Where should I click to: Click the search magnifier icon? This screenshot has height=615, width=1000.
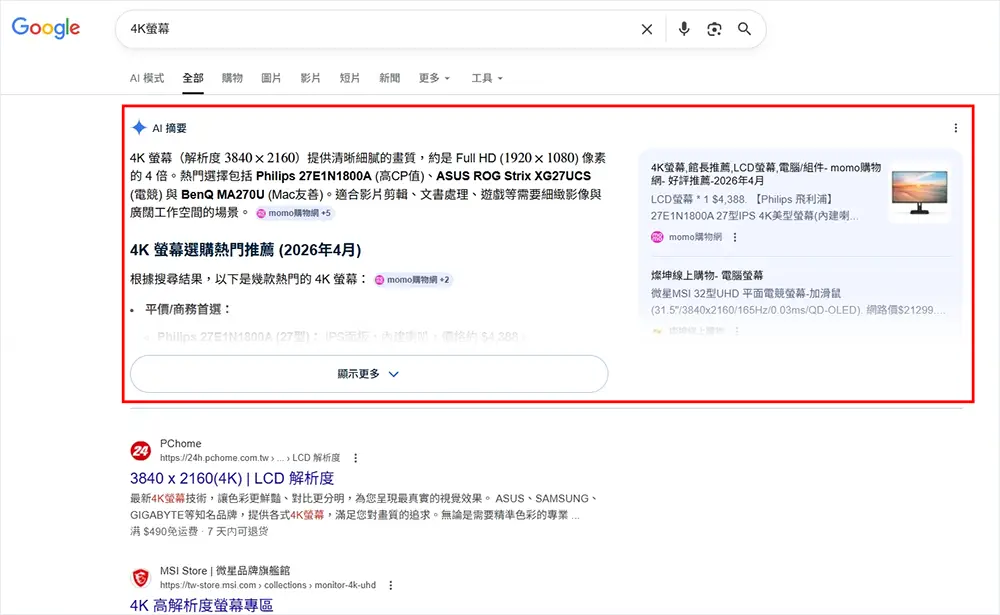tap(744, 29)
